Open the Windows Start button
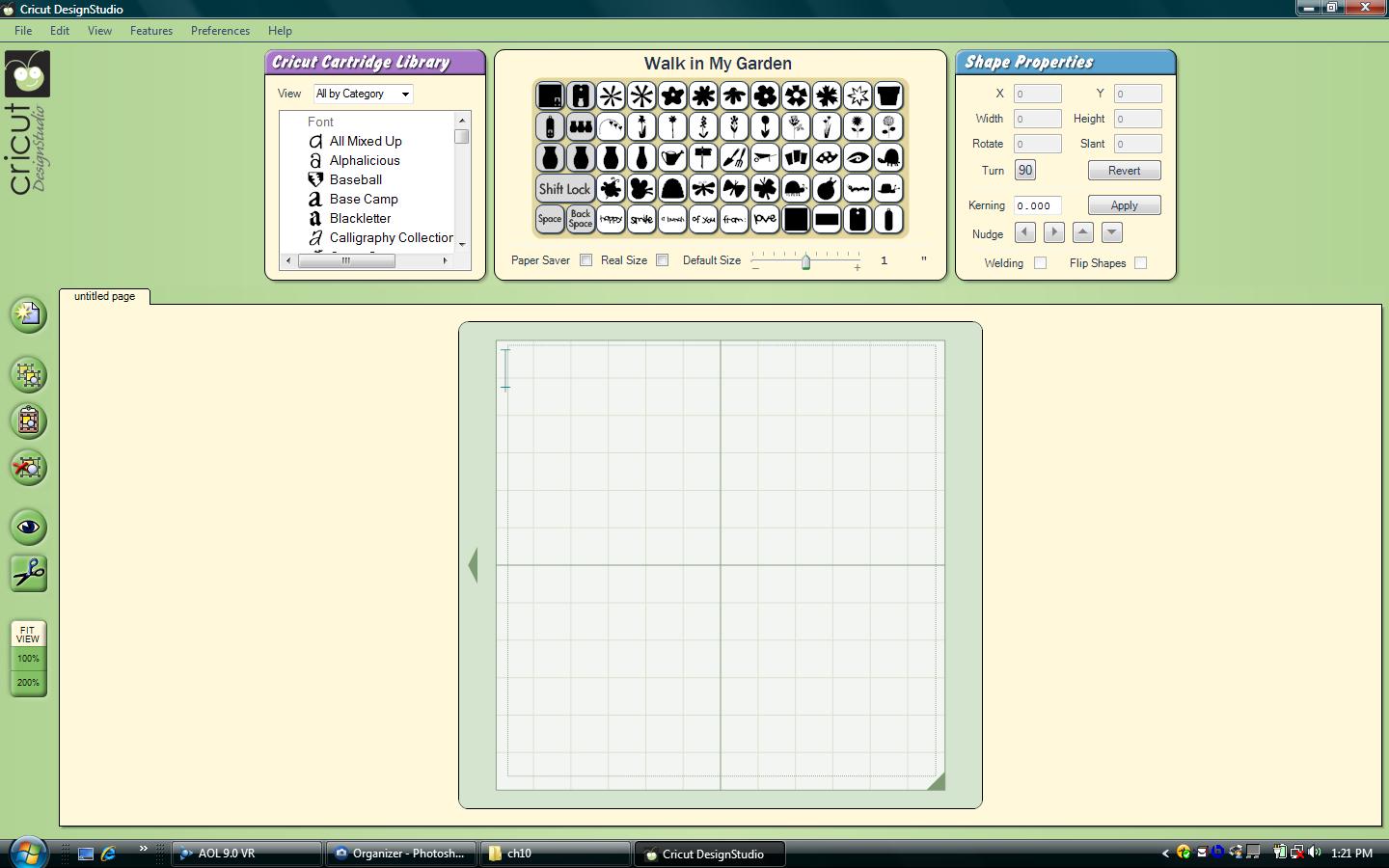 click(x=27, y=853)
